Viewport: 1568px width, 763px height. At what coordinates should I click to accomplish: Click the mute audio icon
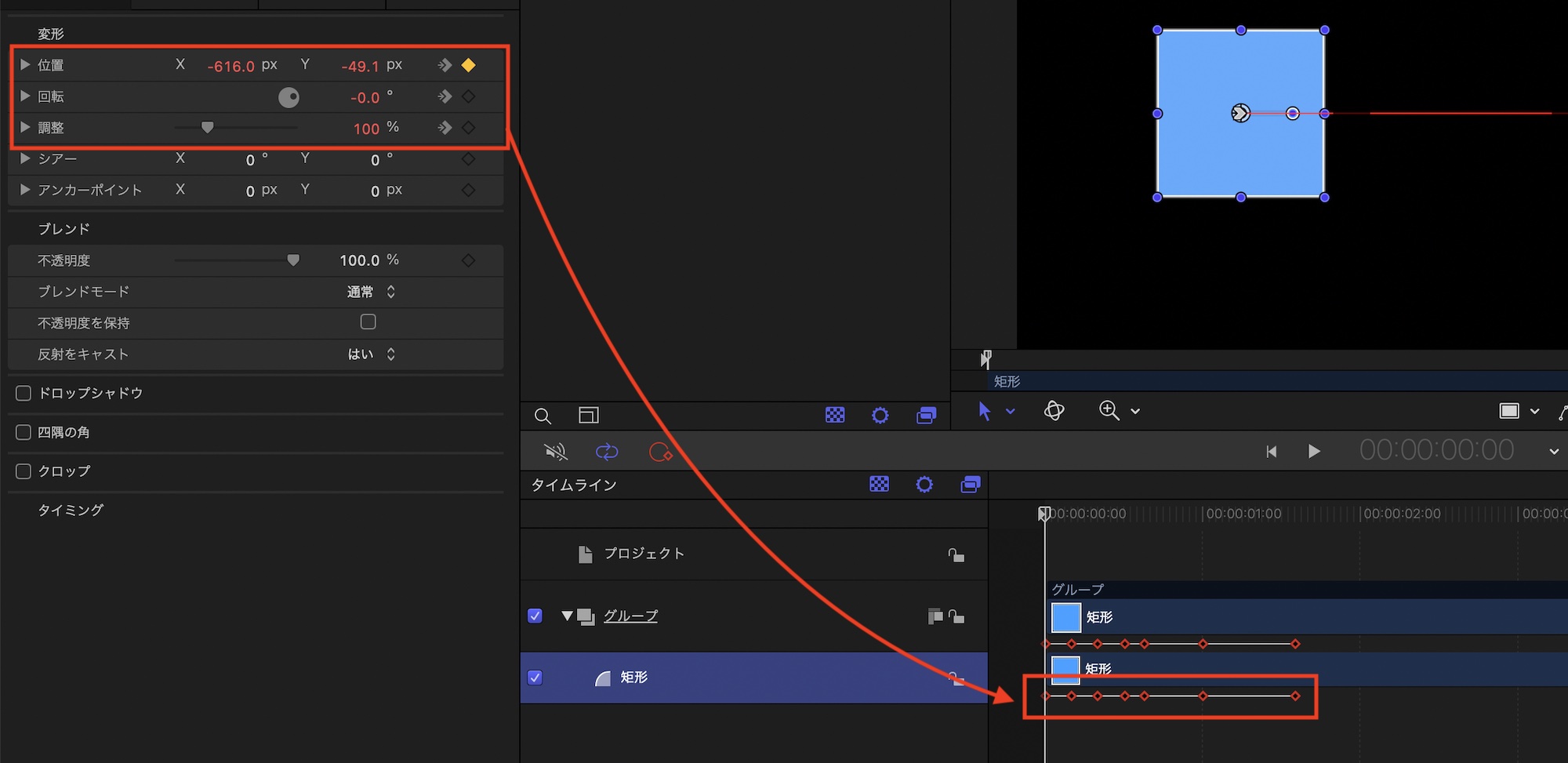pos(555,452)
